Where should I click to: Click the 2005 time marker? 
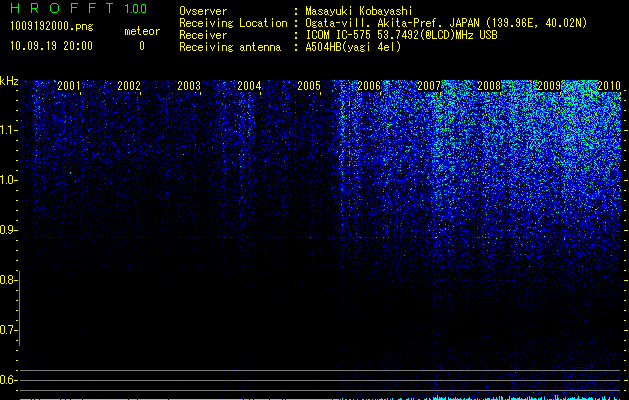(x=309, y=86)
